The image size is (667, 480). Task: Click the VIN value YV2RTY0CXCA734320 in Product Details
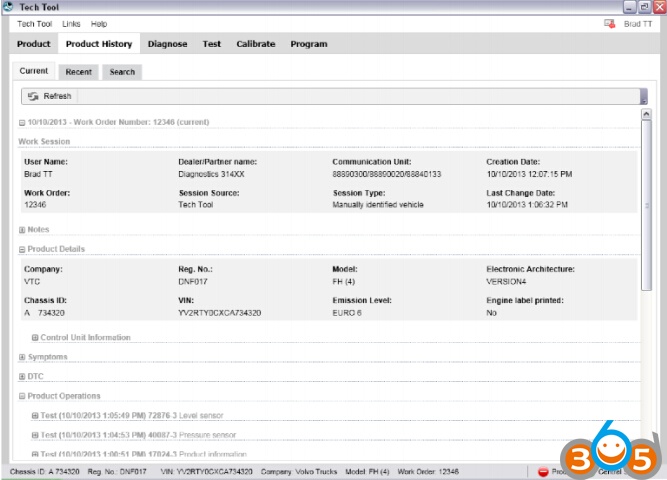tap(219, 313)
